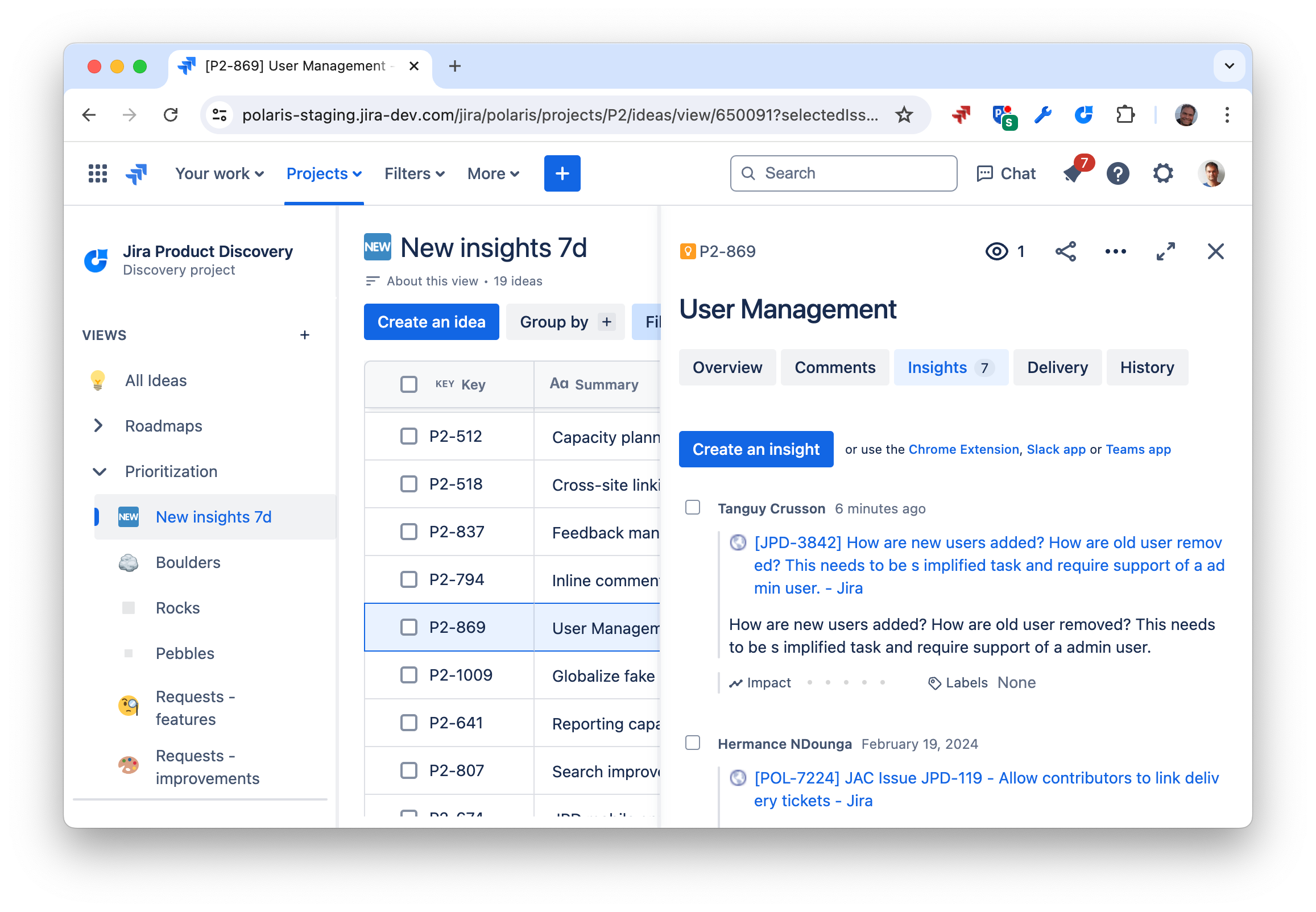Click the Jira Product Discovery project icon
The width and height of the screenshot is (1316, 912).
point(96,260)
